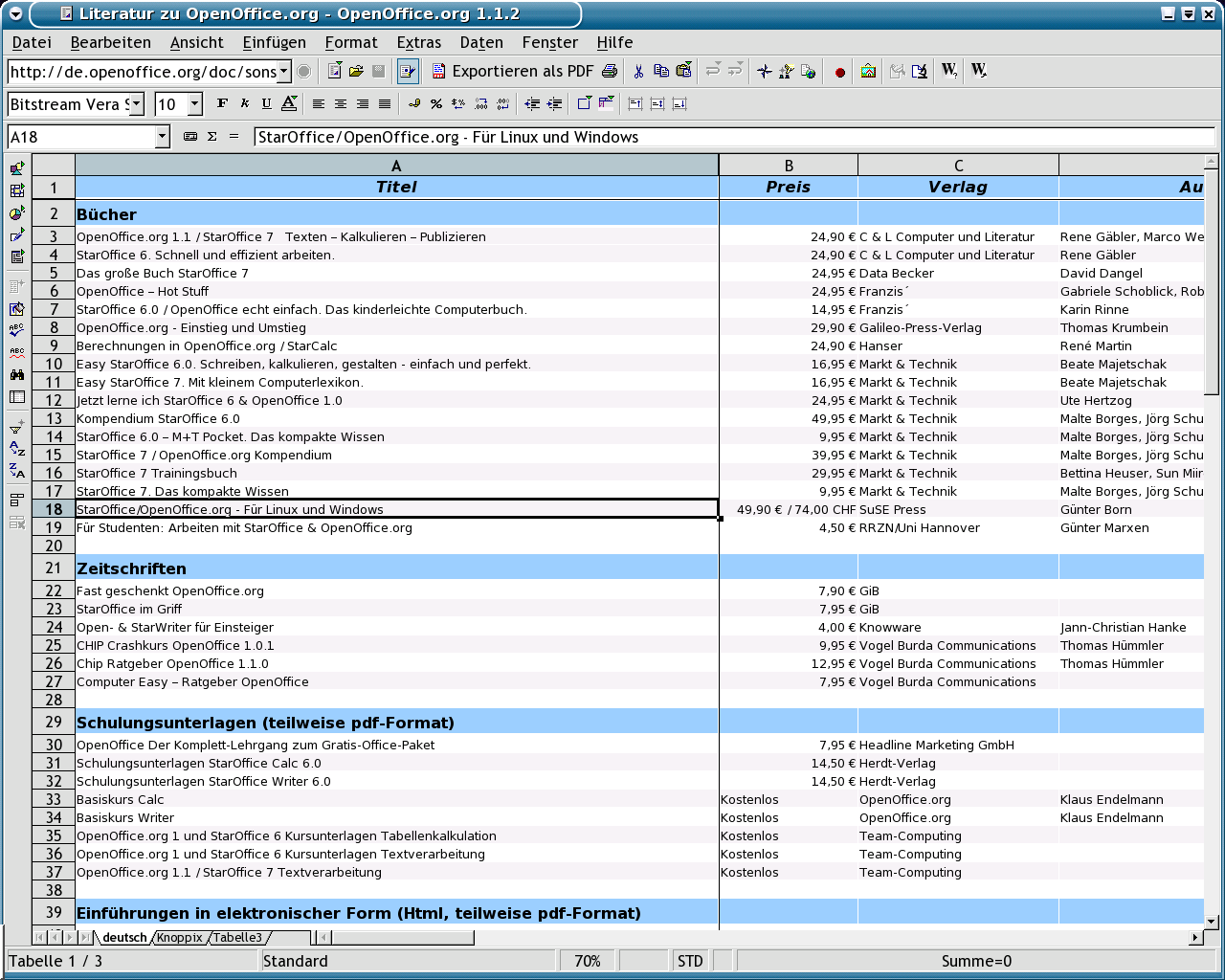Open the Navigator compass icon

[764, 71]
